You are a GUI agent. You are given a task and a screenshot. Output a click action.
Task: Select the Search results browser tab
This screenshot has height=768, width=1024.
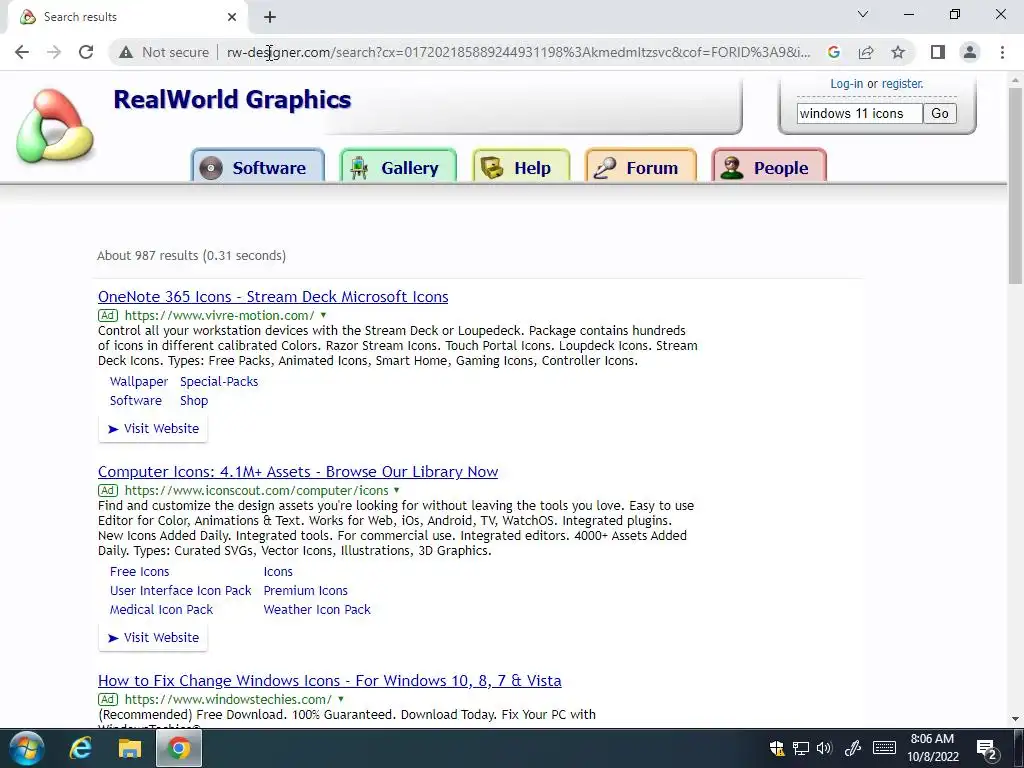127,17
